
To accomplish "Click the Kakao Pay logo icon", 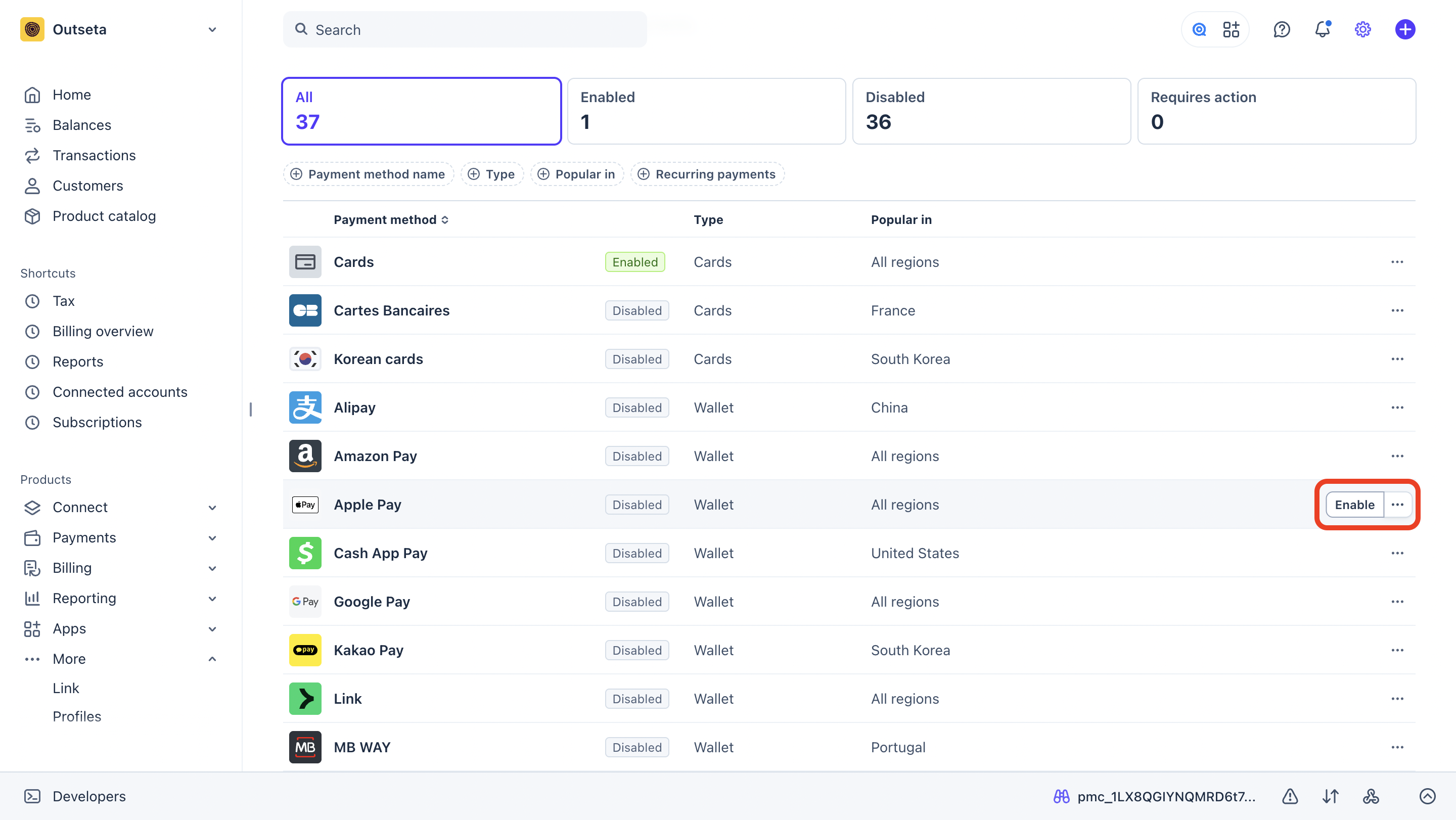I will [x=305, y=651].
